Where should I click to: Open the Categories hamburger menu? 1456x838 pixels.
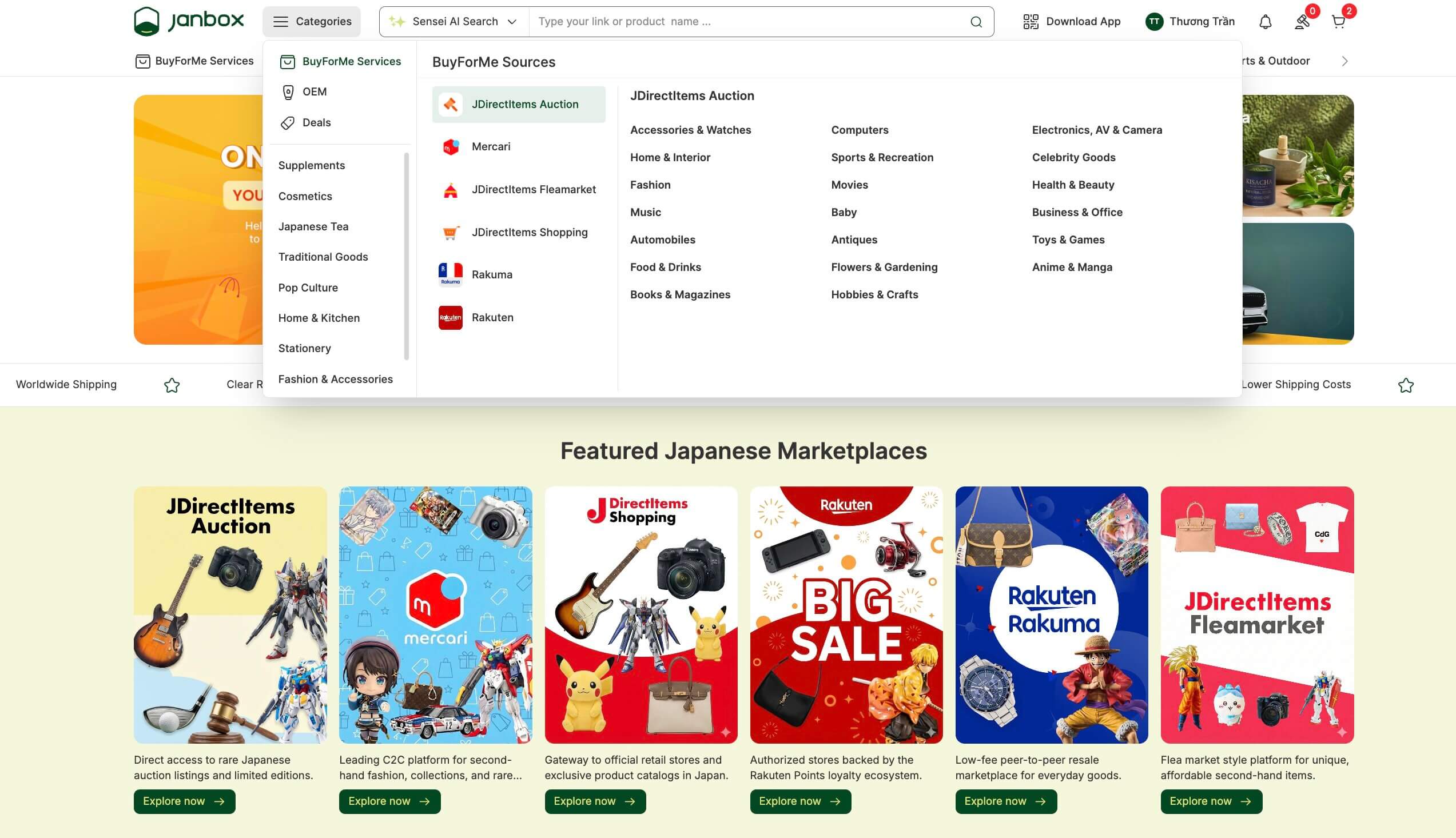click(312, 22)
